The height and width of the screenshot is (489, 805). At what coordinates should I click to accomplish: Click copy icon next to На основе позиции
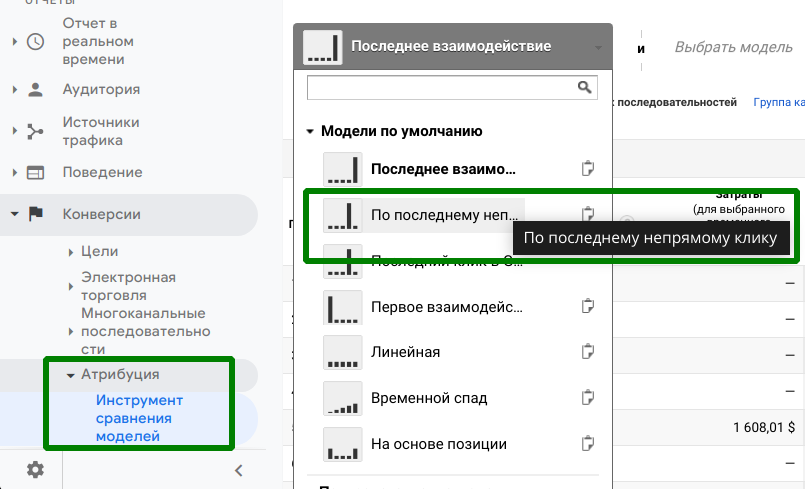coord(589,443)
